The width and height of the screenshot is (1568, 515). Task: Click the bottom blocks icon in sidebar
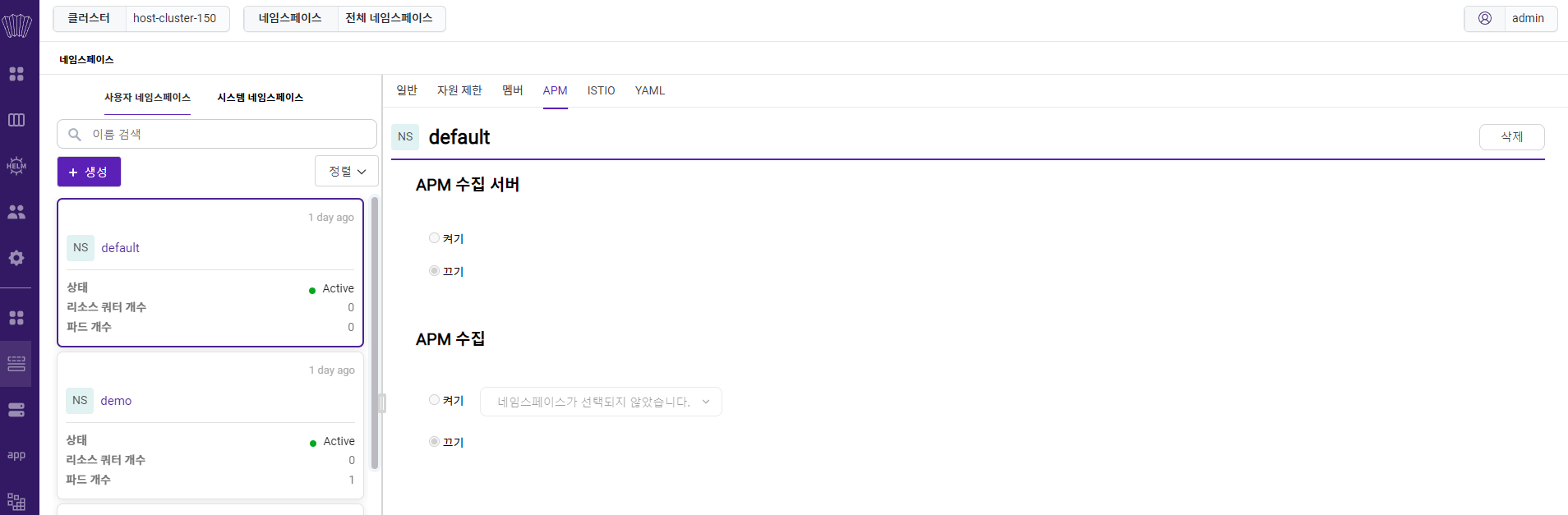click(16, 501)
